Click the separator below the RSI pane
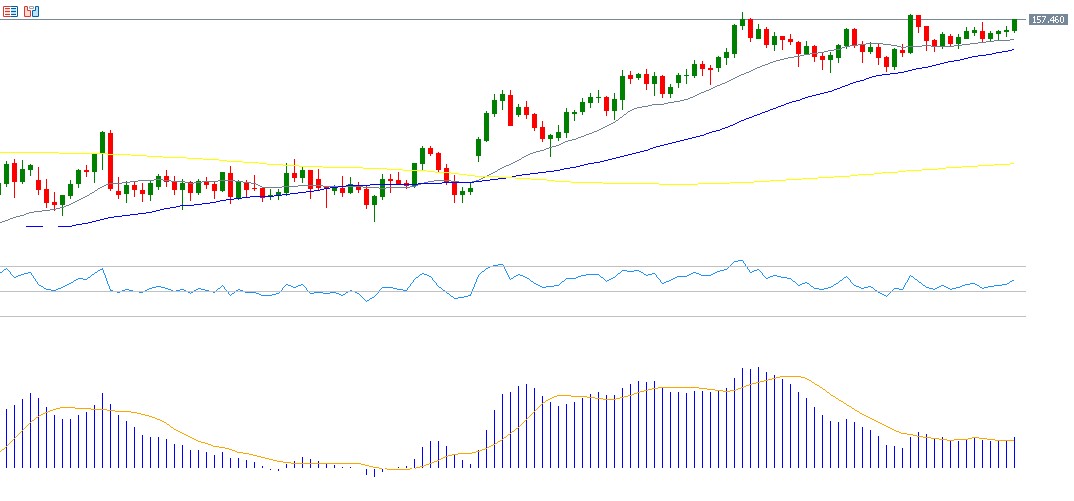The height and width of the screenshot is (501, 1074). click(x=500, y=316)
